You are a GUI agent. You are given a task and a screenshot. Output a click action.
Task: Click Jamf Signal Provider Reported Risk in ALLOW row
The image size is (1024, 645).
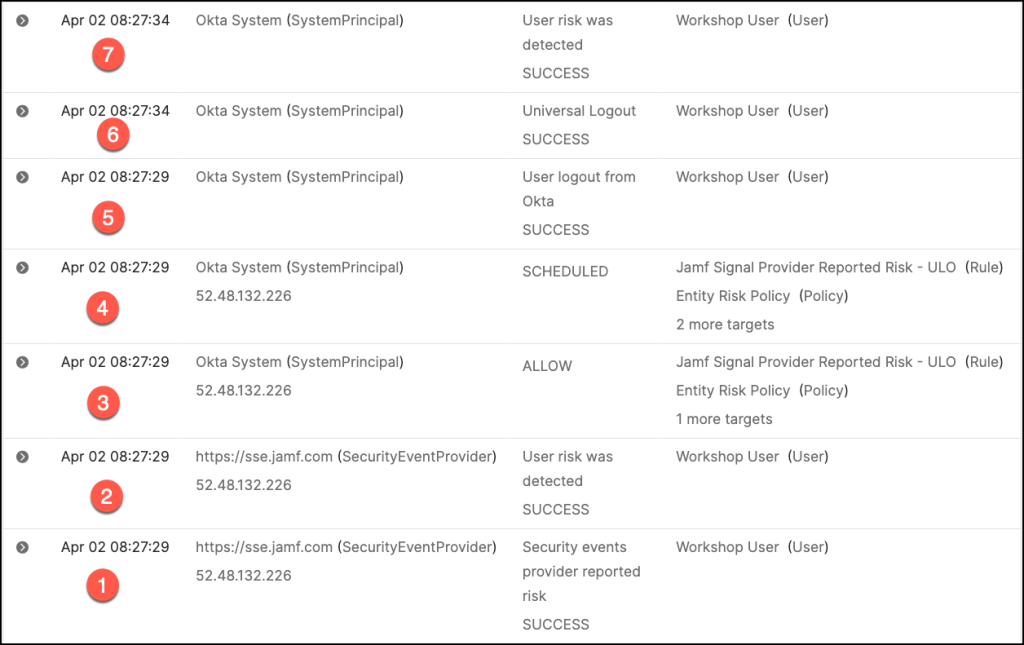pyautogui.click(x=816, y=362)
